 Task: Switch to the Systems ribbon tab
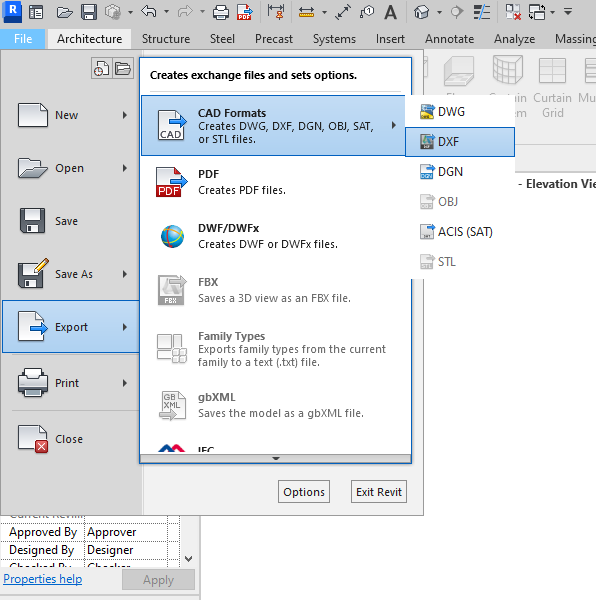click(334, 39)
